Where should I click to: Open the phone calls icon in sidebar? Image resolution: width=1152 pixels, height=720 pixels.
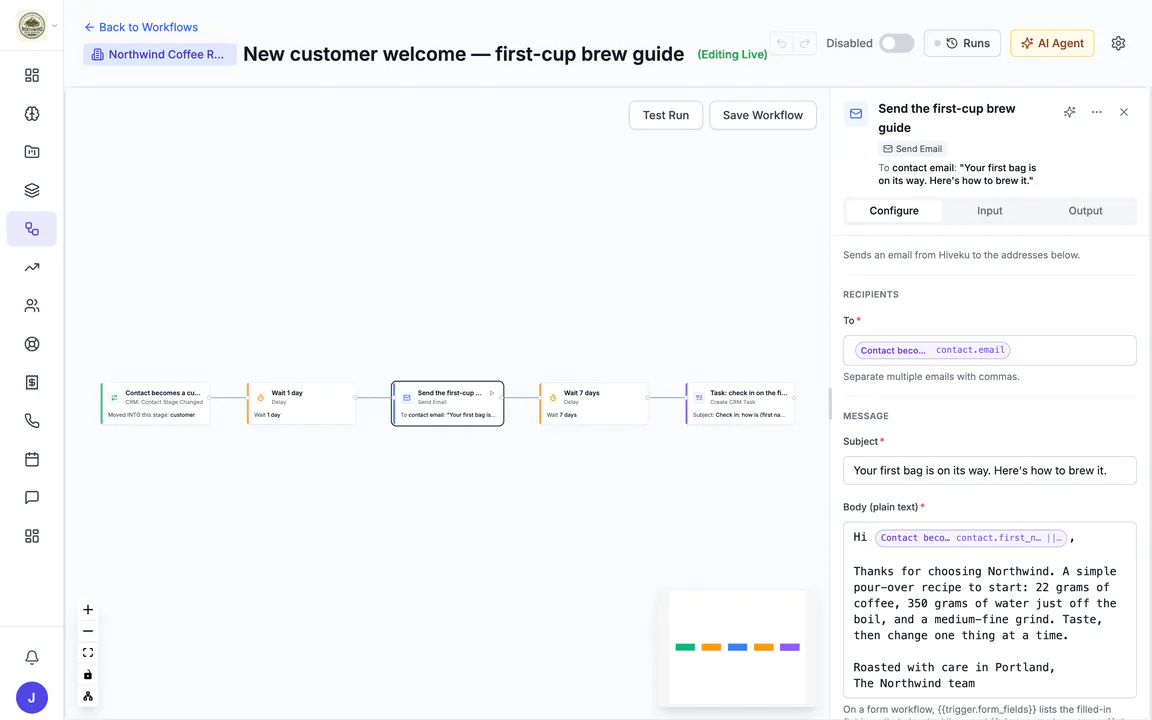[x=32, y=421]
